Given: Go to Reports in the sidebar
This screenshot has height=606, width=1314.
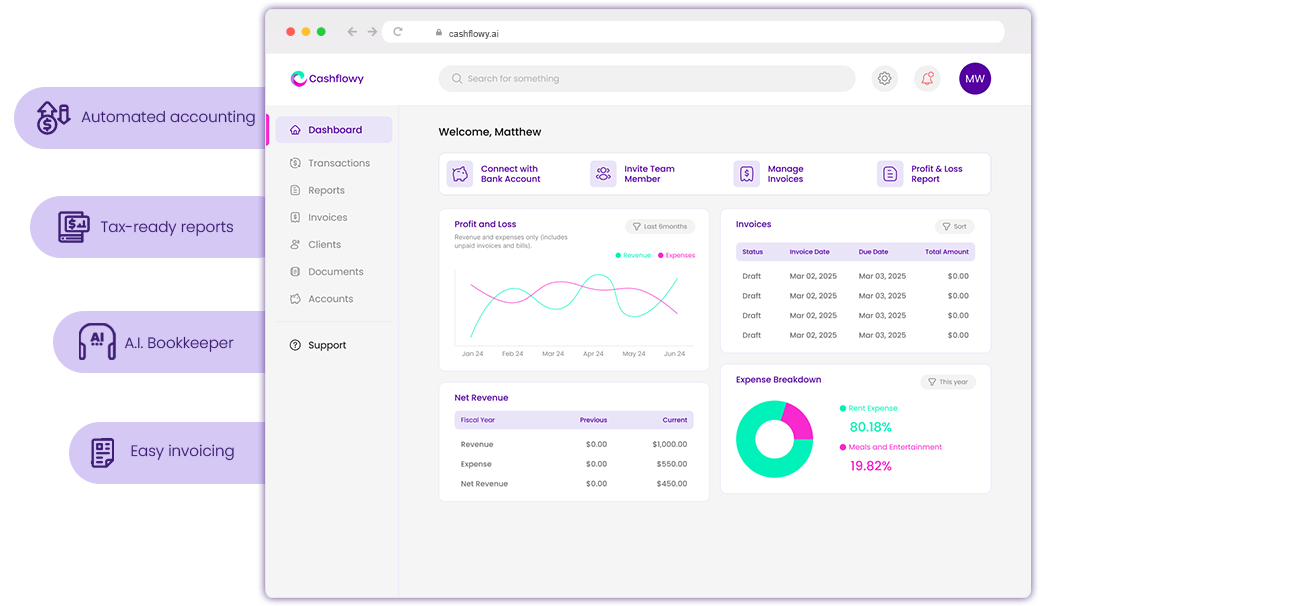Looking at the screenshot, I should 326,190.
